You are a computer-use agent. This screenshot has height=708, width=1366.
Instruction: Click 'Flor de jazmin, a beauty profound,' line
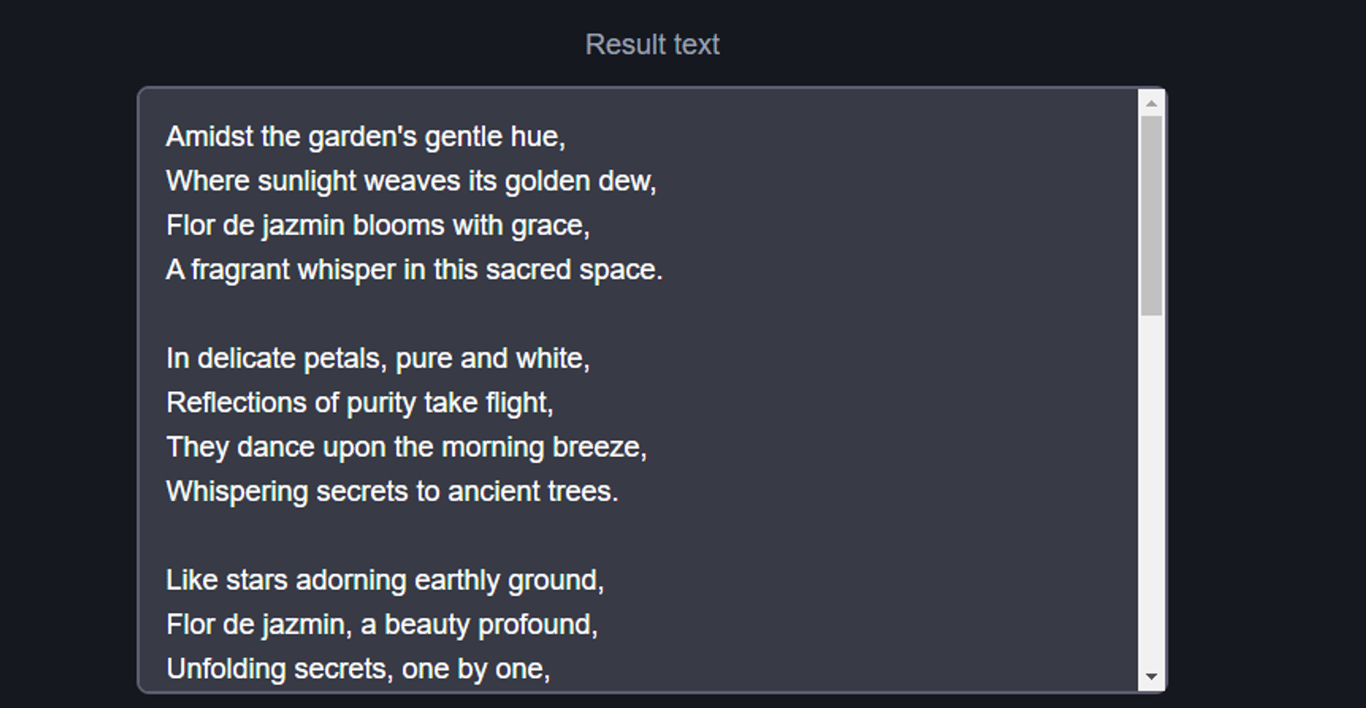[x=382, y=624]
